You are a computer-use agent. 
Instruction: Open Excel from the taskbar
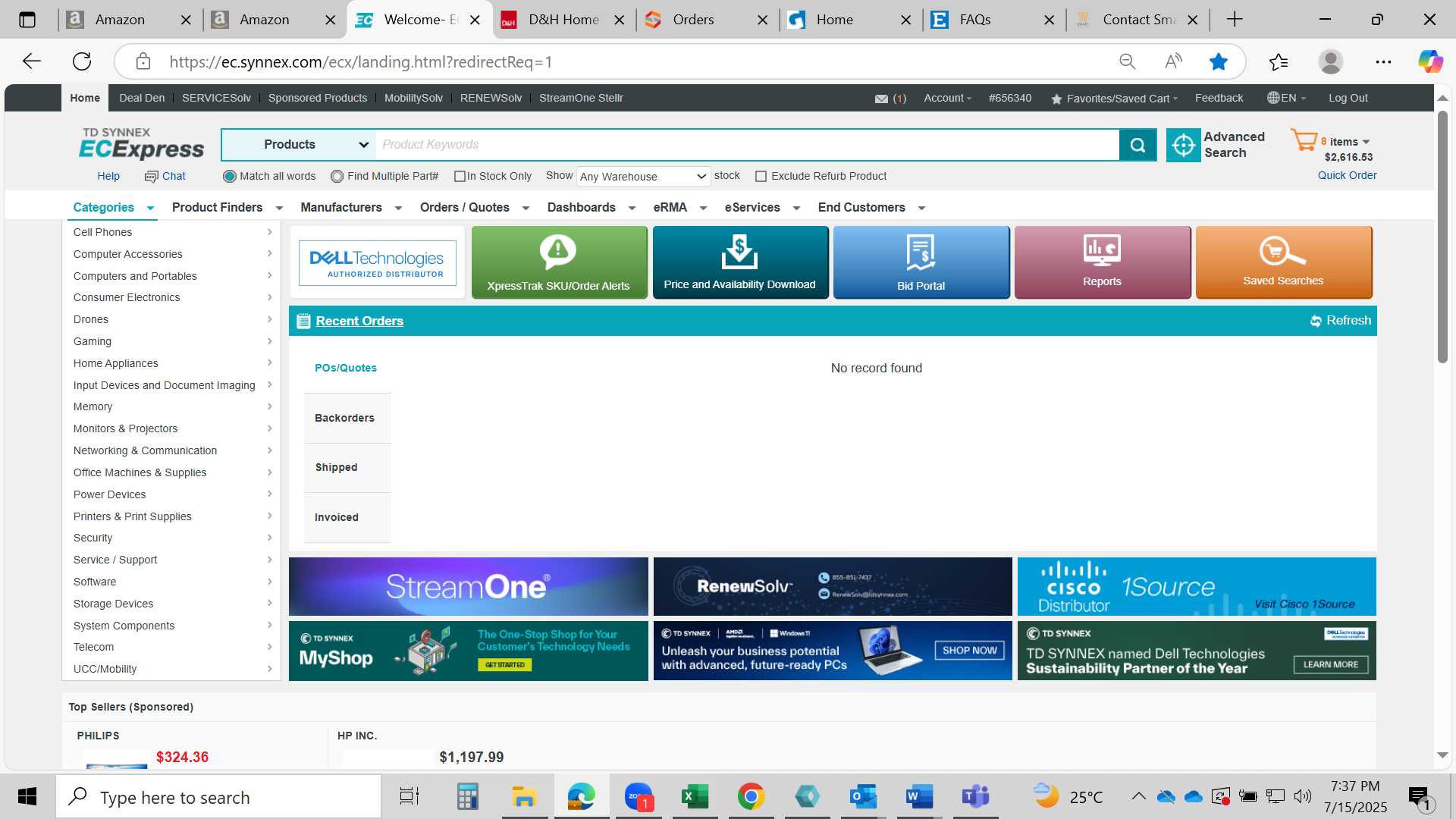[694, 796]
